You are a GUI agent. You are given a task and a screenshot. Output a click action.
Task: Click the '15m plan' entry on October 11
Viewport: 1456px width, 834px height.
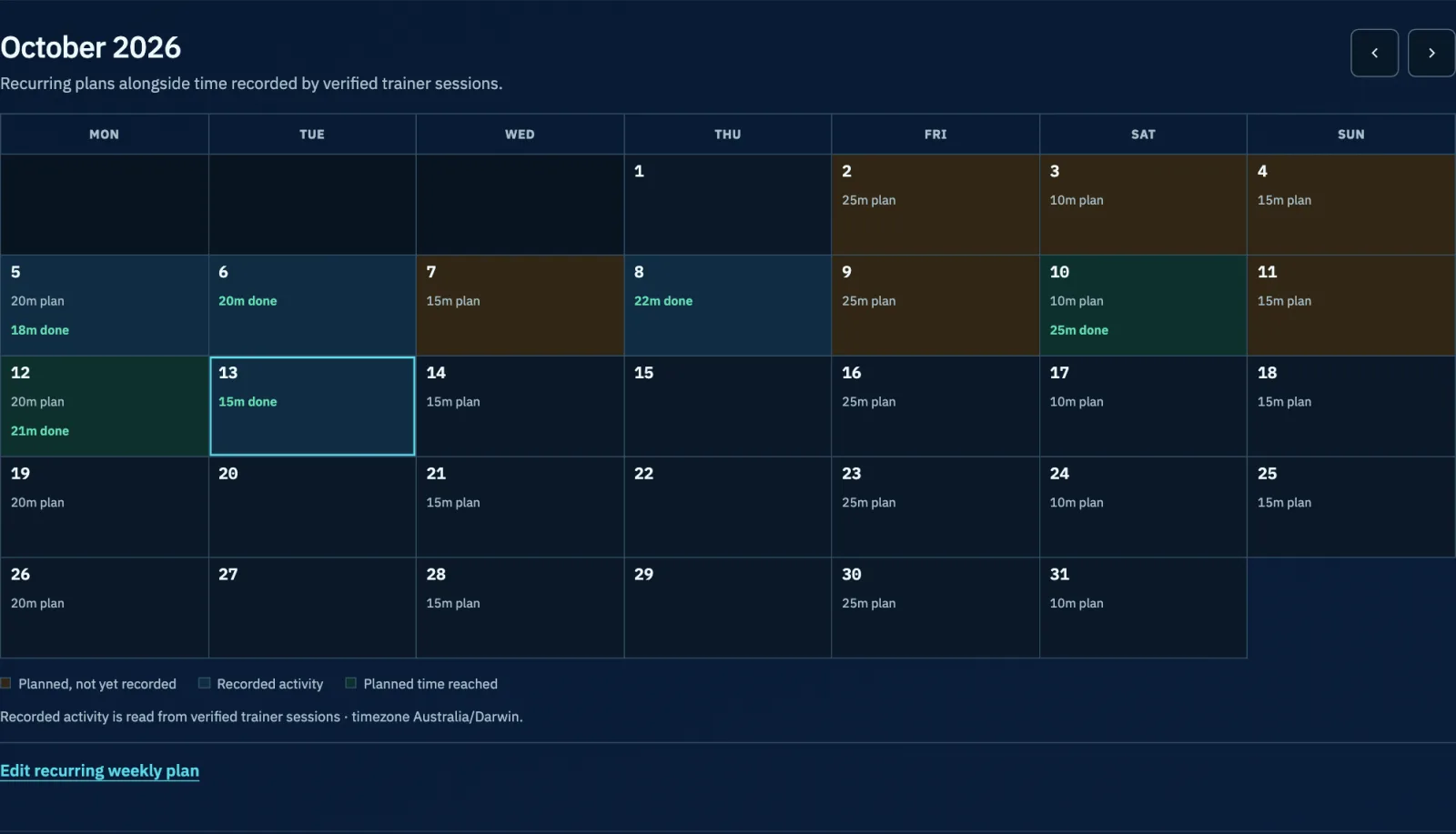click(x=1284, y=301)
